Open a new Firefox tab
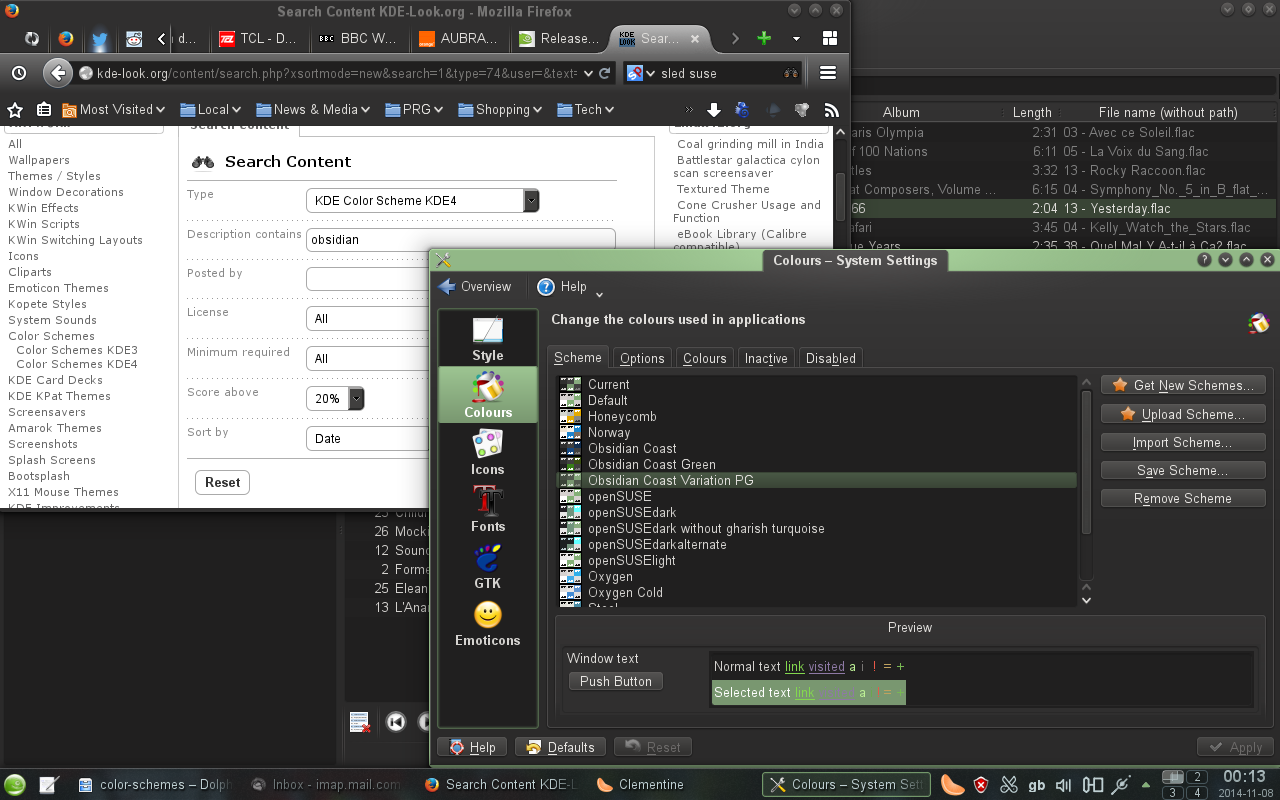Screen dimensions: 1280x800 tap(765, 38)
